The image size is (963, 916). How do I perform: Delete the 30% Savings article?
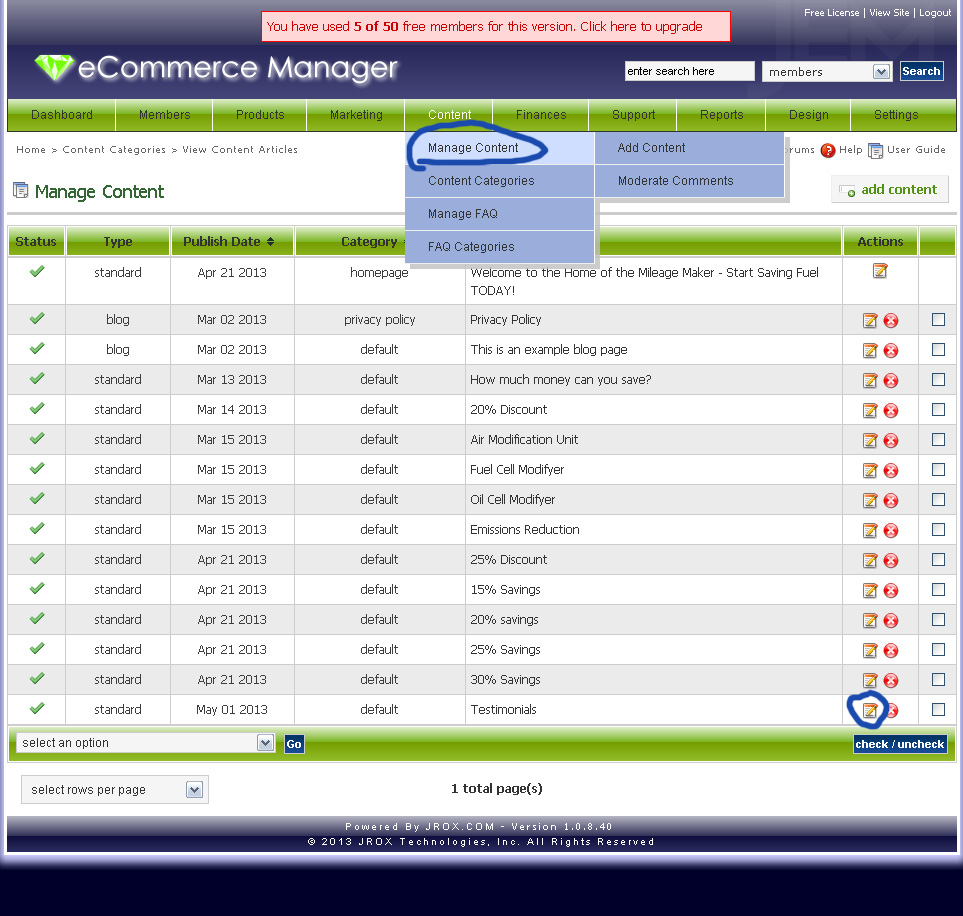tap(891, 680)
